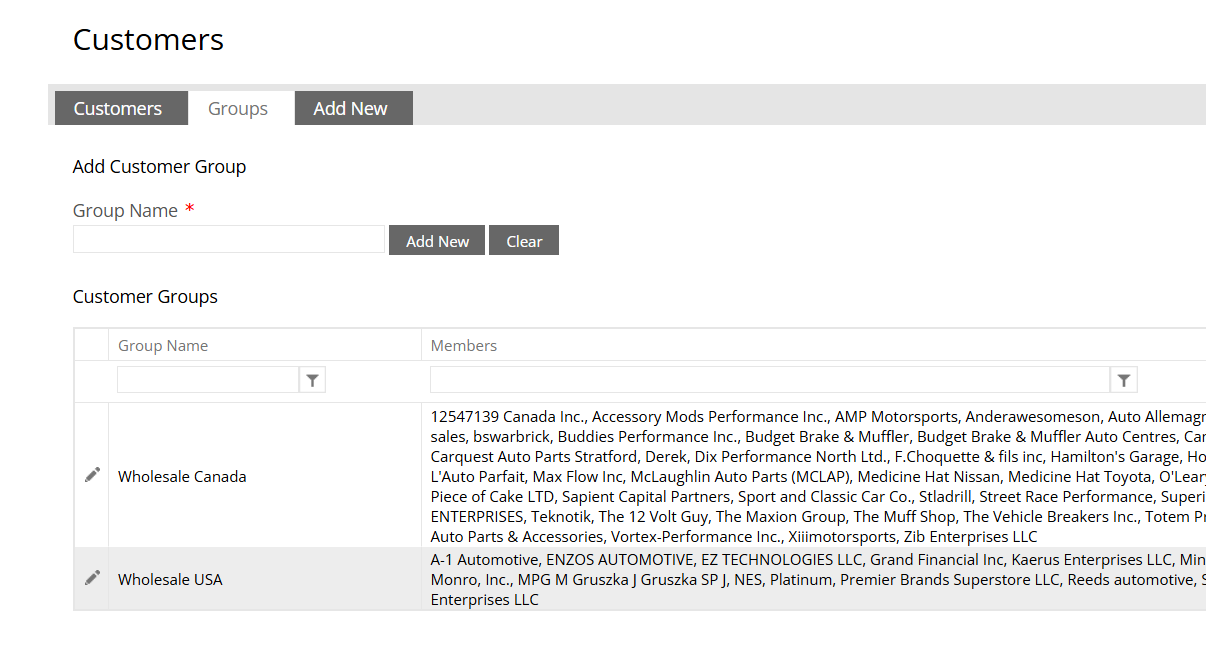Viewport: 1206px width, 660px height.
Task: Click the Members column filter box
Action: pyautogui.click(x=770, y=380)
